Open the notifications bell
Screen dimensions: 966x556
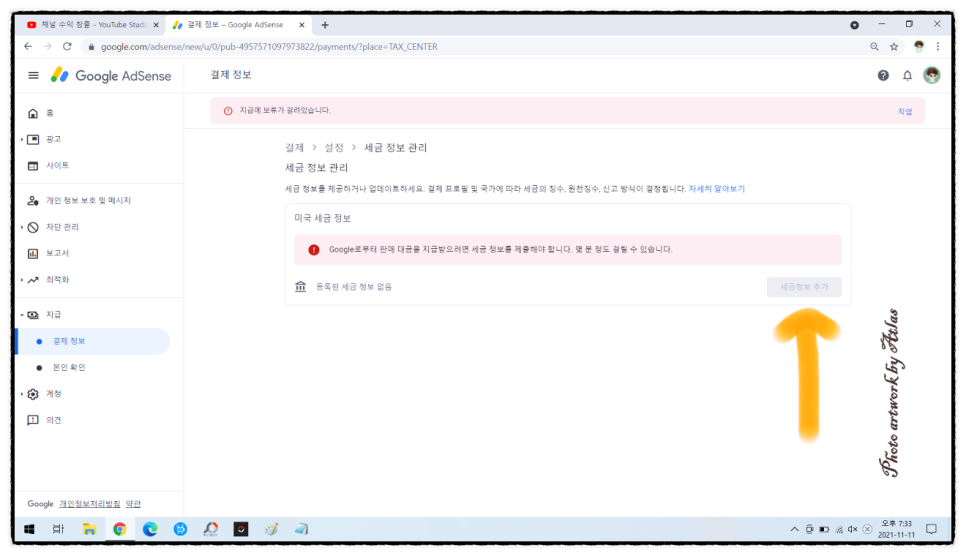(x=907, y=75)
